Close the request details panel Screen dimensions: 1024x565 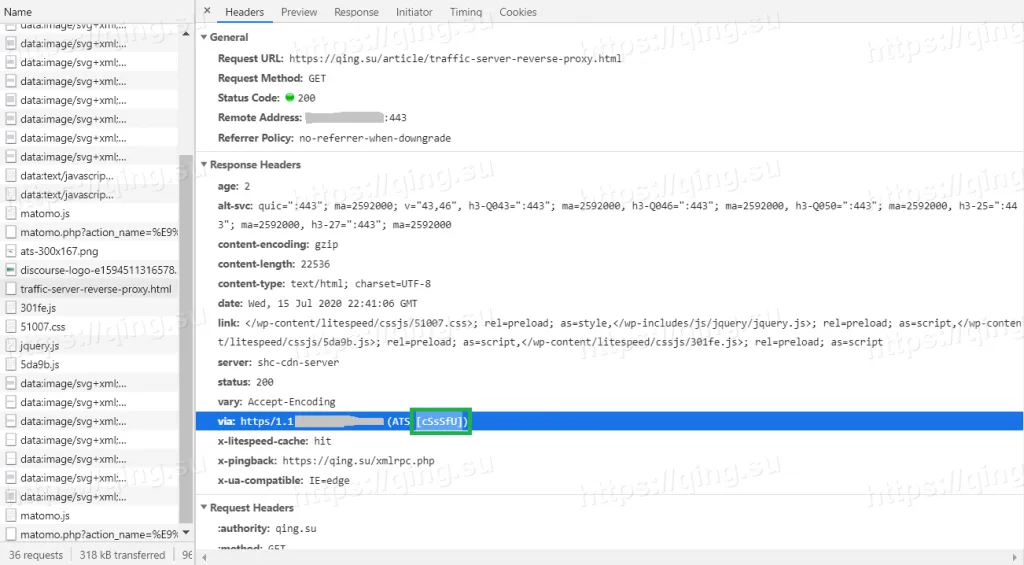[x=207, y=12]
